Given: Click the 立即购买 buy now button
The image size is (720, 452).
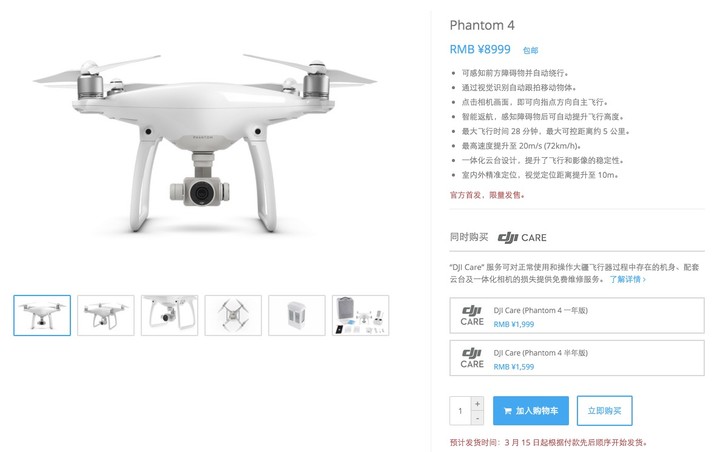Looking at the screenshot, I should (604, 411).
